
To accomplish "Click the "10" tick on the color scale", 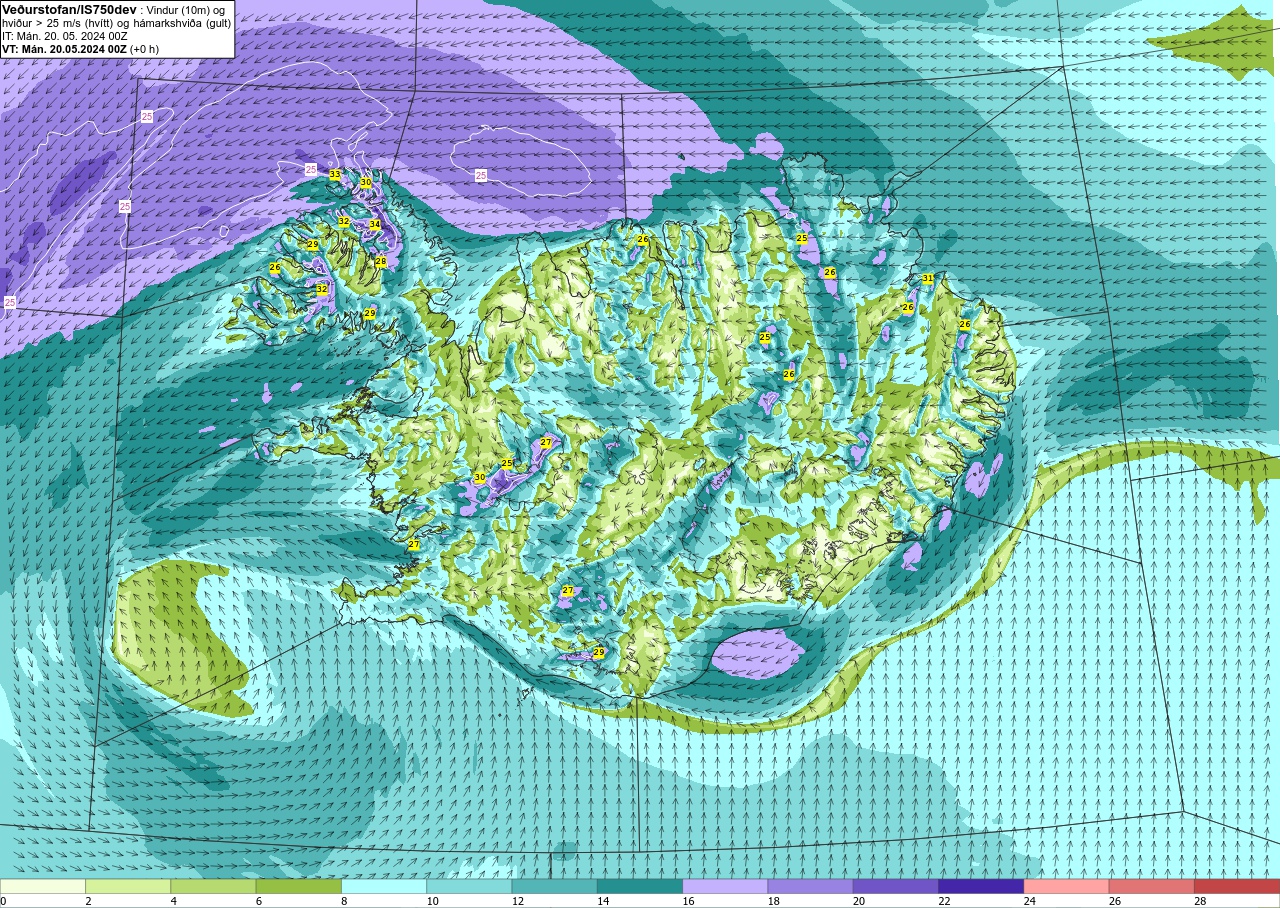I will [431, 901].
